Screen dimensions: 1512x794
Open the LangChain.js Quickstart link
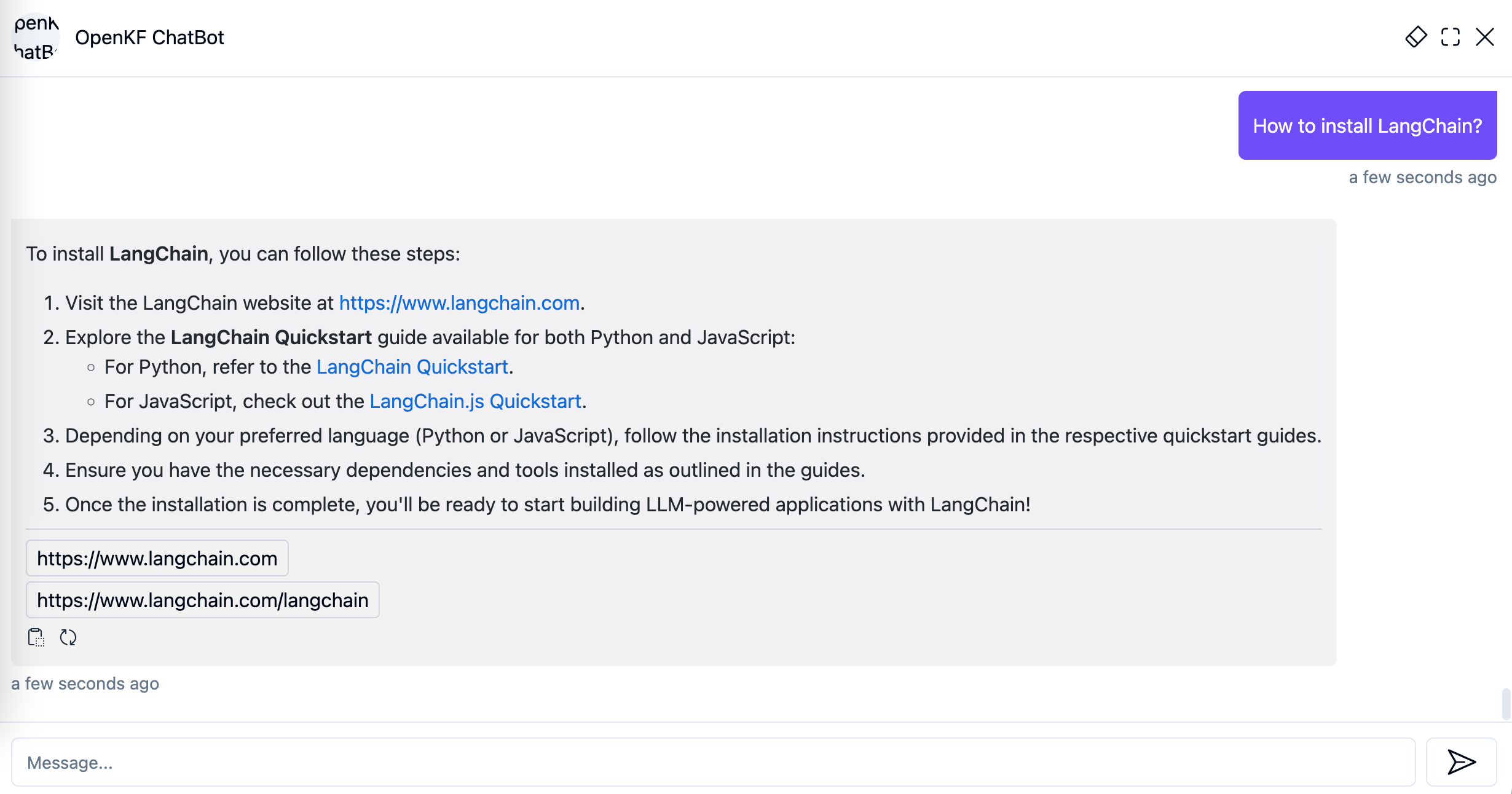[475, 401]
